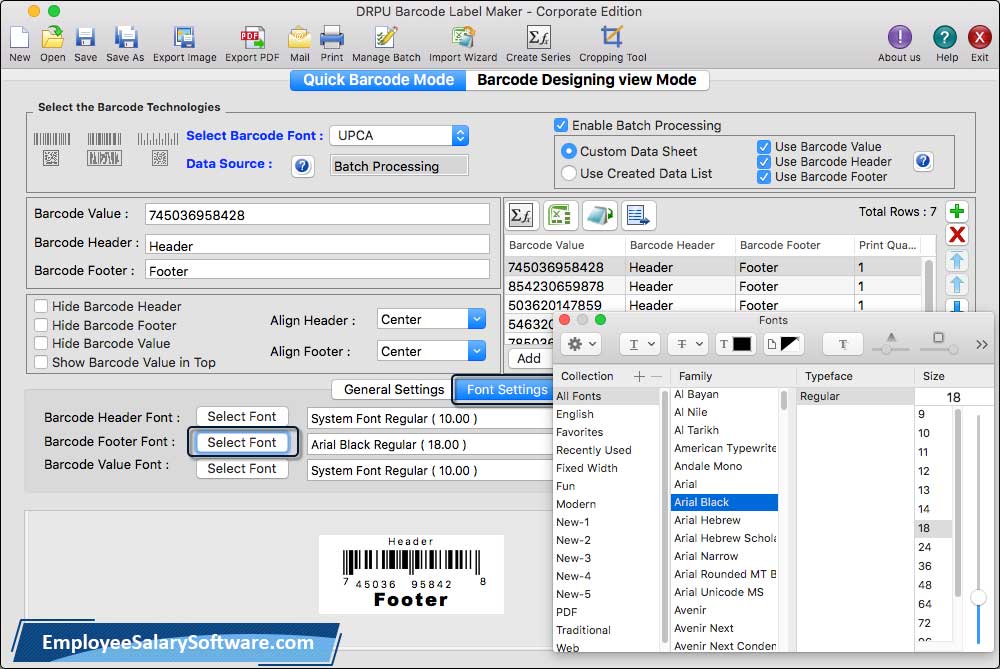Switch to Barcode Designing view Mode tab
The height and width of the screenshot is (669, 1000).
(x=587, y=80)
